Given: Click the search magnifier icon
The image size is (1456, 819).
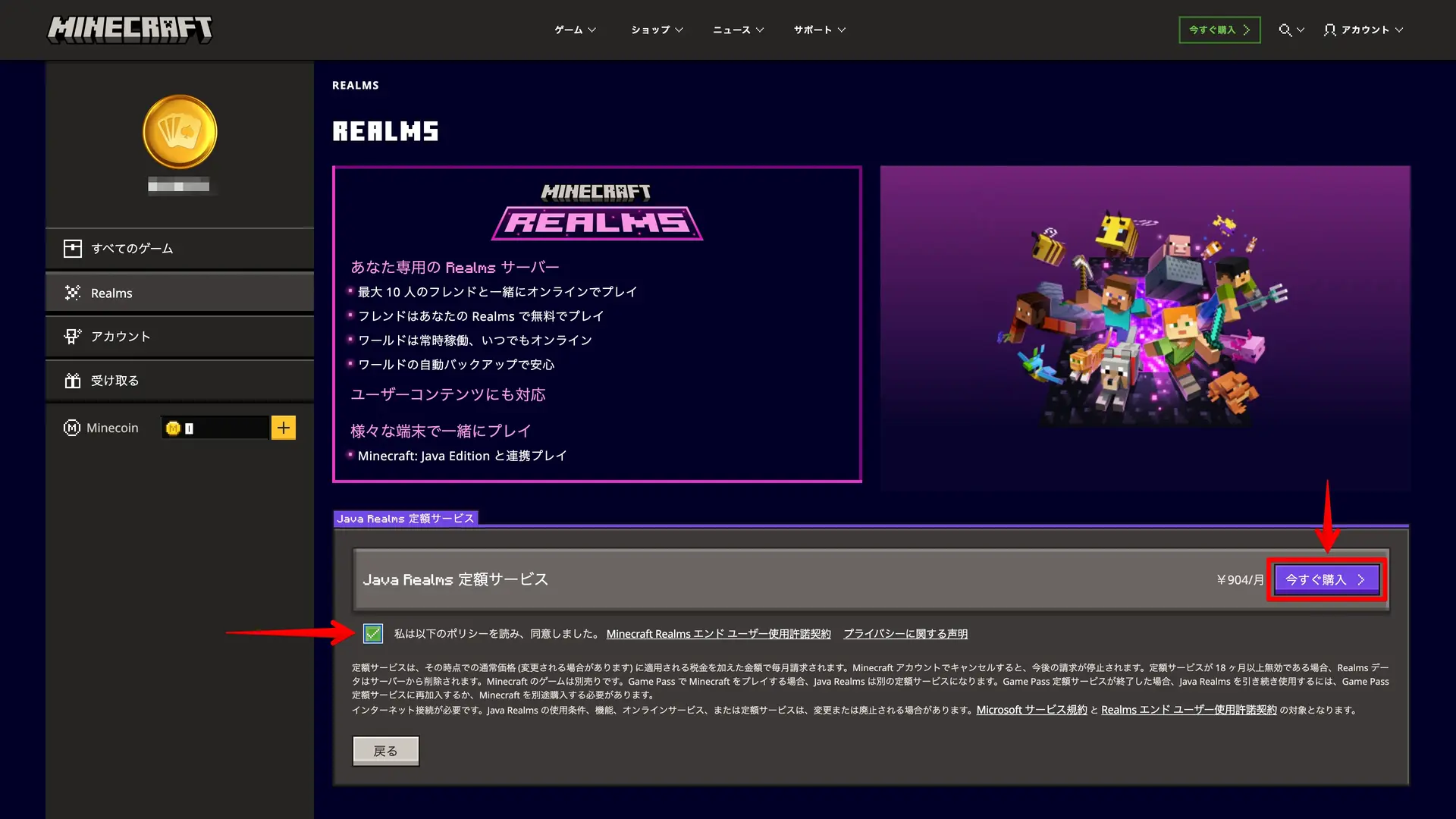Looking at the screenshot, I should point(1285,30).
